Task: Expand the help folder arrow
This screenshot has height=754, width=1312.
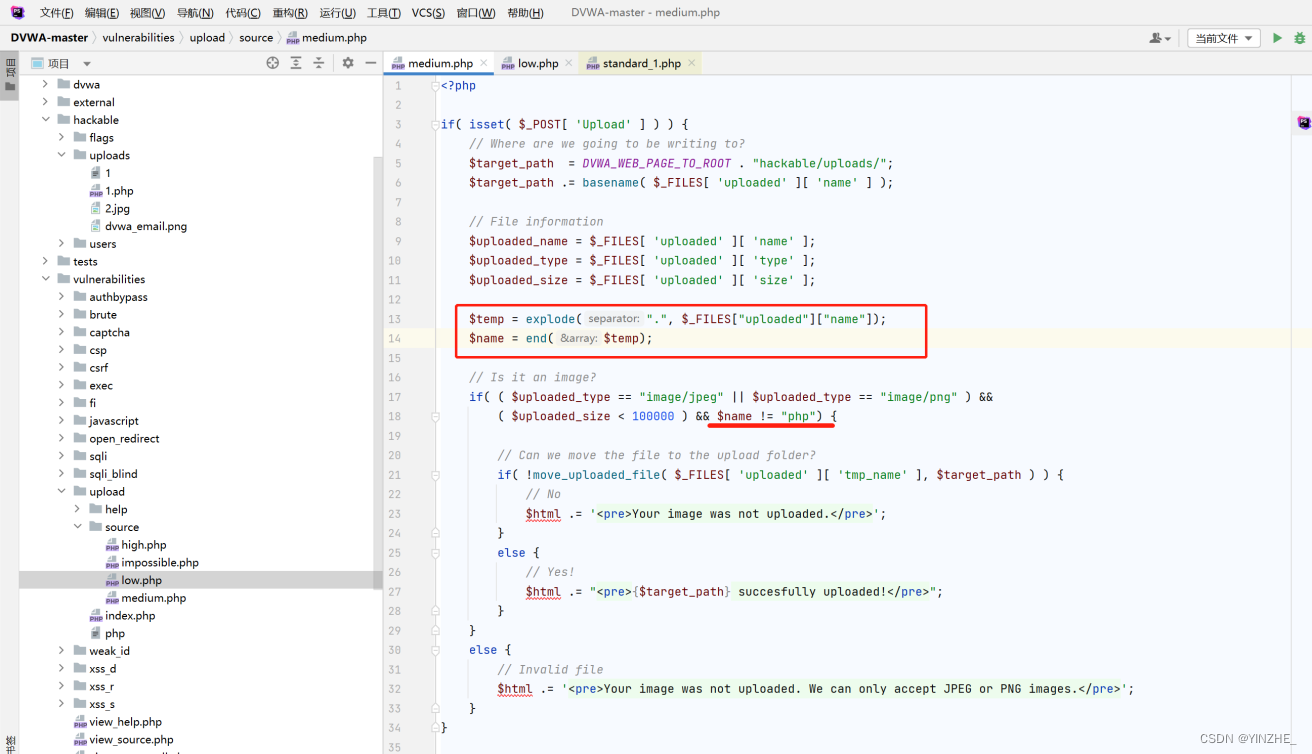Action: (x=77, y=509)
